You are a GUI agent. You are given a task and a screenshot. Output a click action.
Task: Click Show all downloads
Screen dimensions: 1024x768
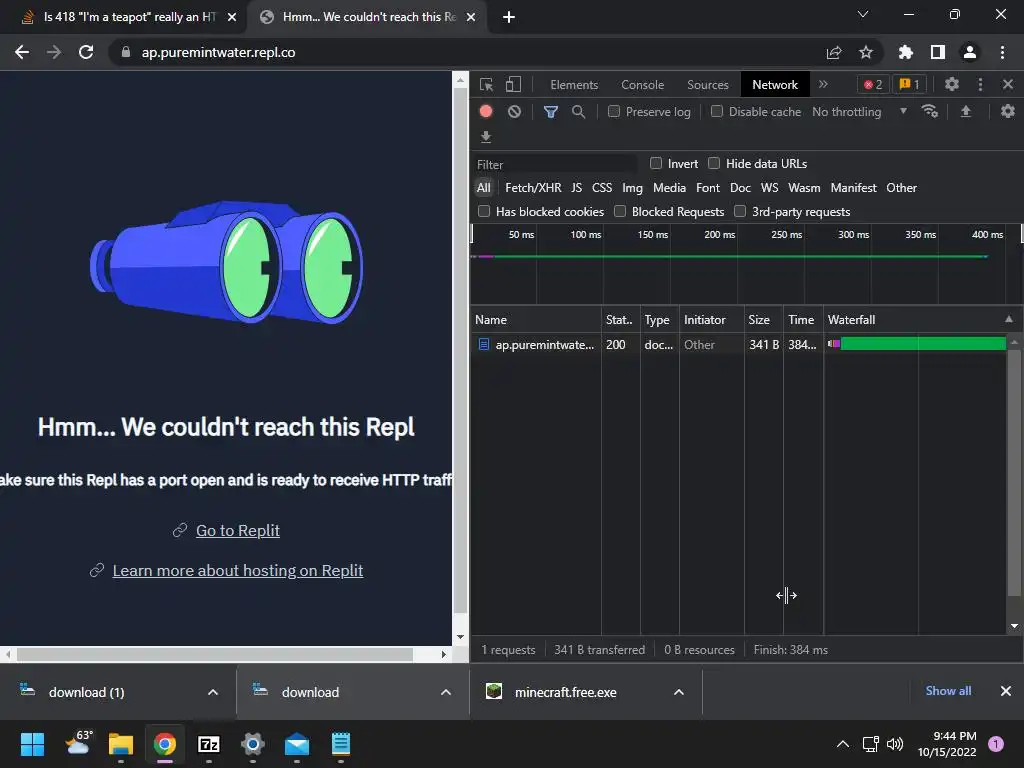pos(948,691)
